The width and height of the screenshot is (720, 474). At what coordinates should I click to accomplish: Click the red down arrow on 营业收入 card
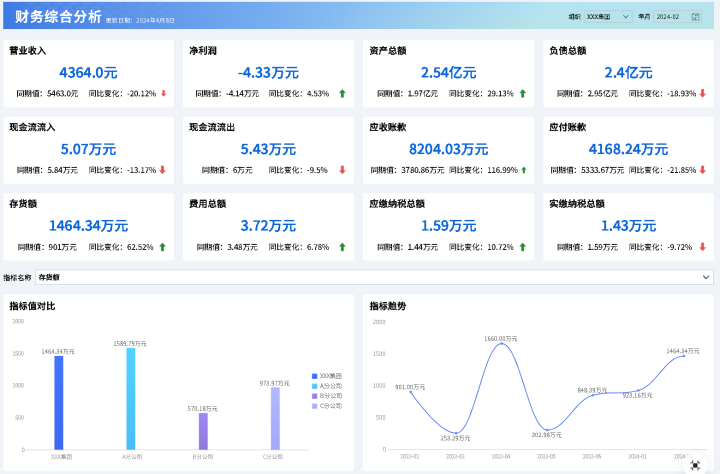(x=163, y=93)
